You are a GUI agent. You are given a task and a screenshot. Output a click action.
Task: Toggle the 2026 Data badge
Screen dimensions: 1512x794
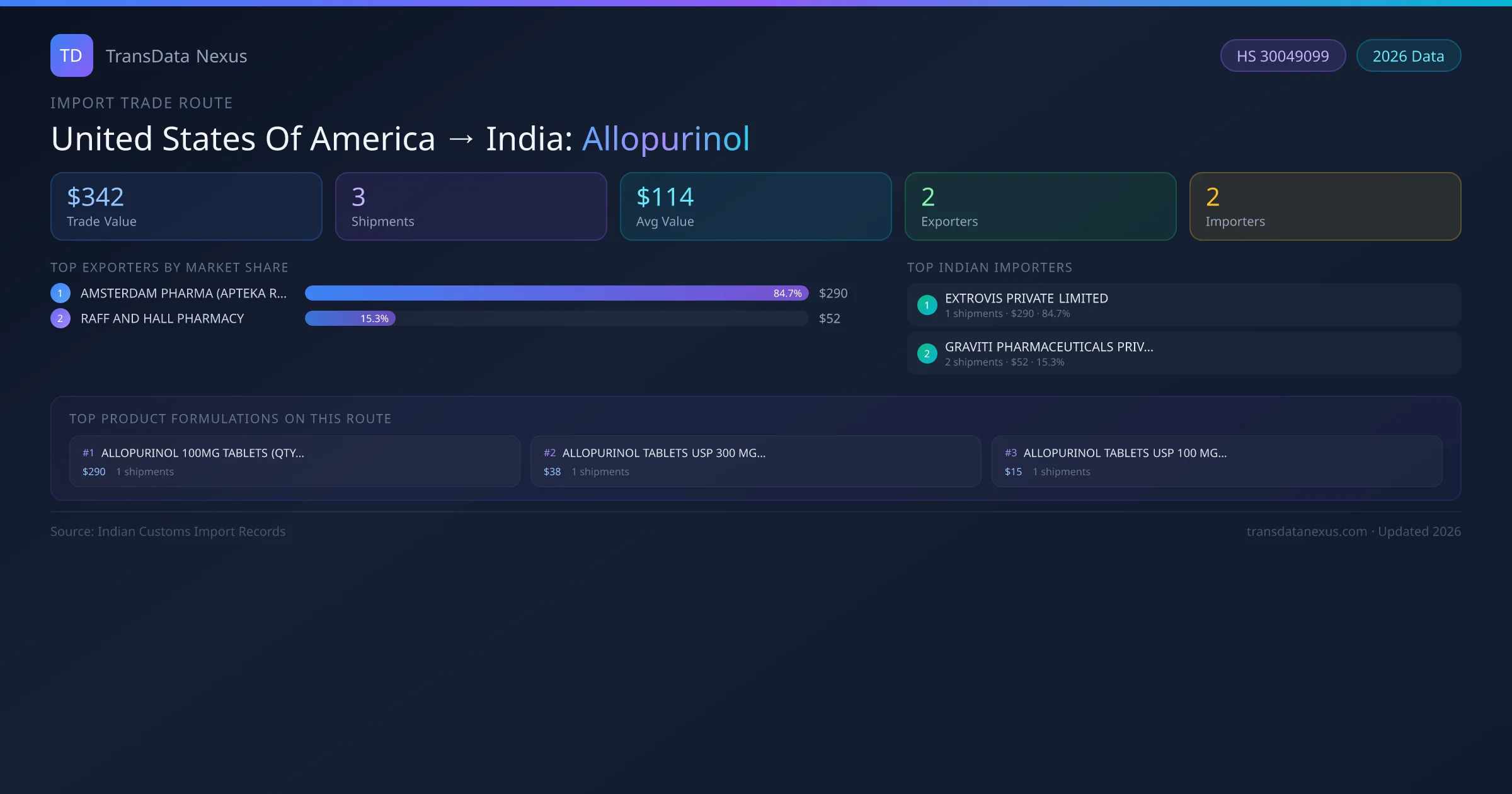click(x=1409, y=55)
